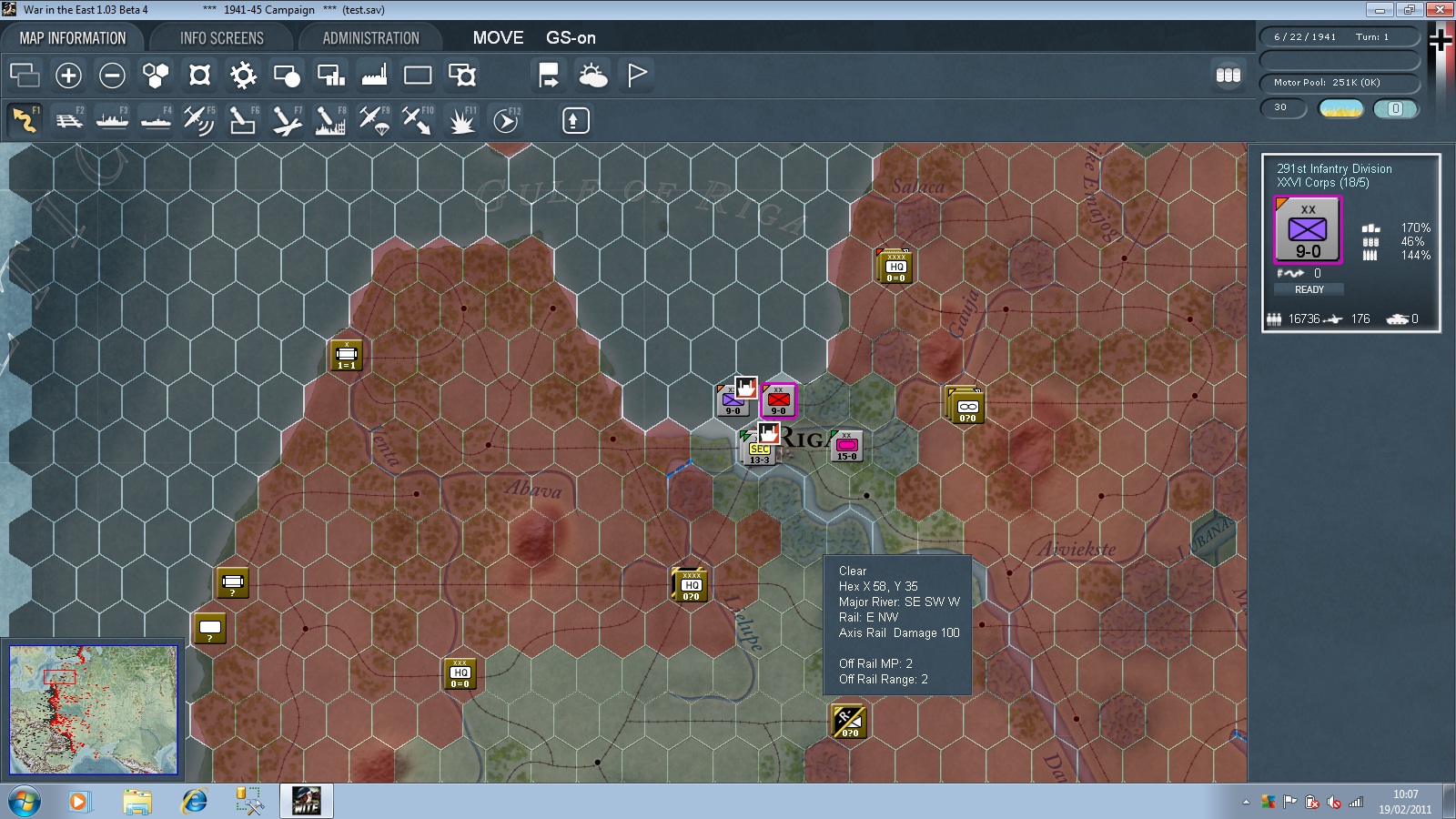The height and width of the screenshot is (819, 1456).
Task: Select naval transport F3 ship icon
Action: tap(112, 120)
